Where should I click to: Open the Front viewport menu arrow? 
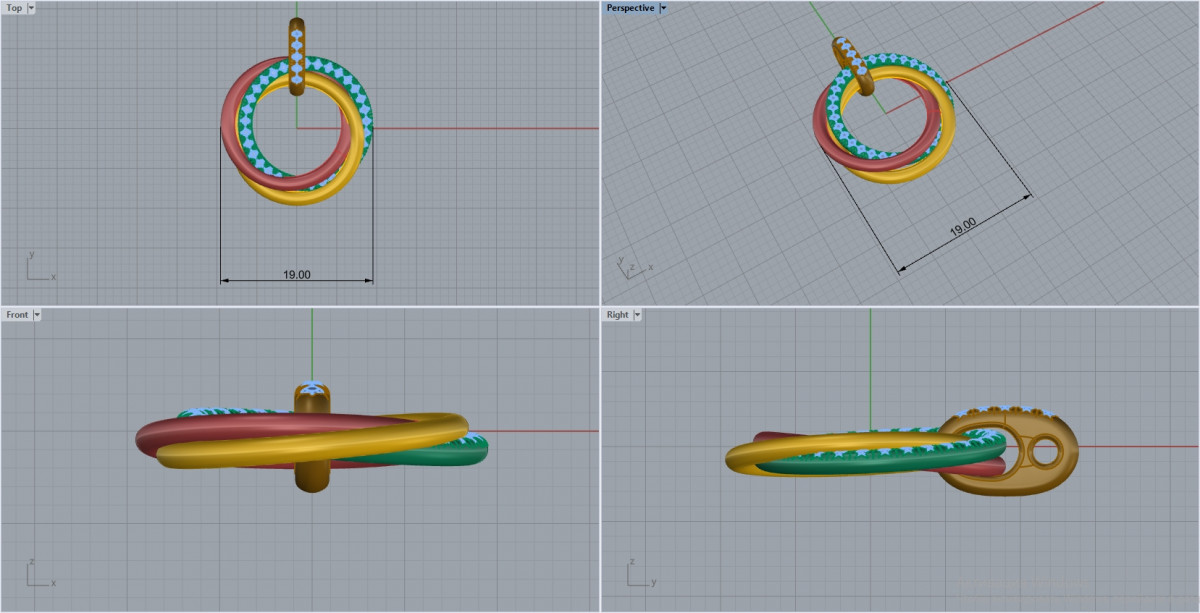tap(37, 314)
